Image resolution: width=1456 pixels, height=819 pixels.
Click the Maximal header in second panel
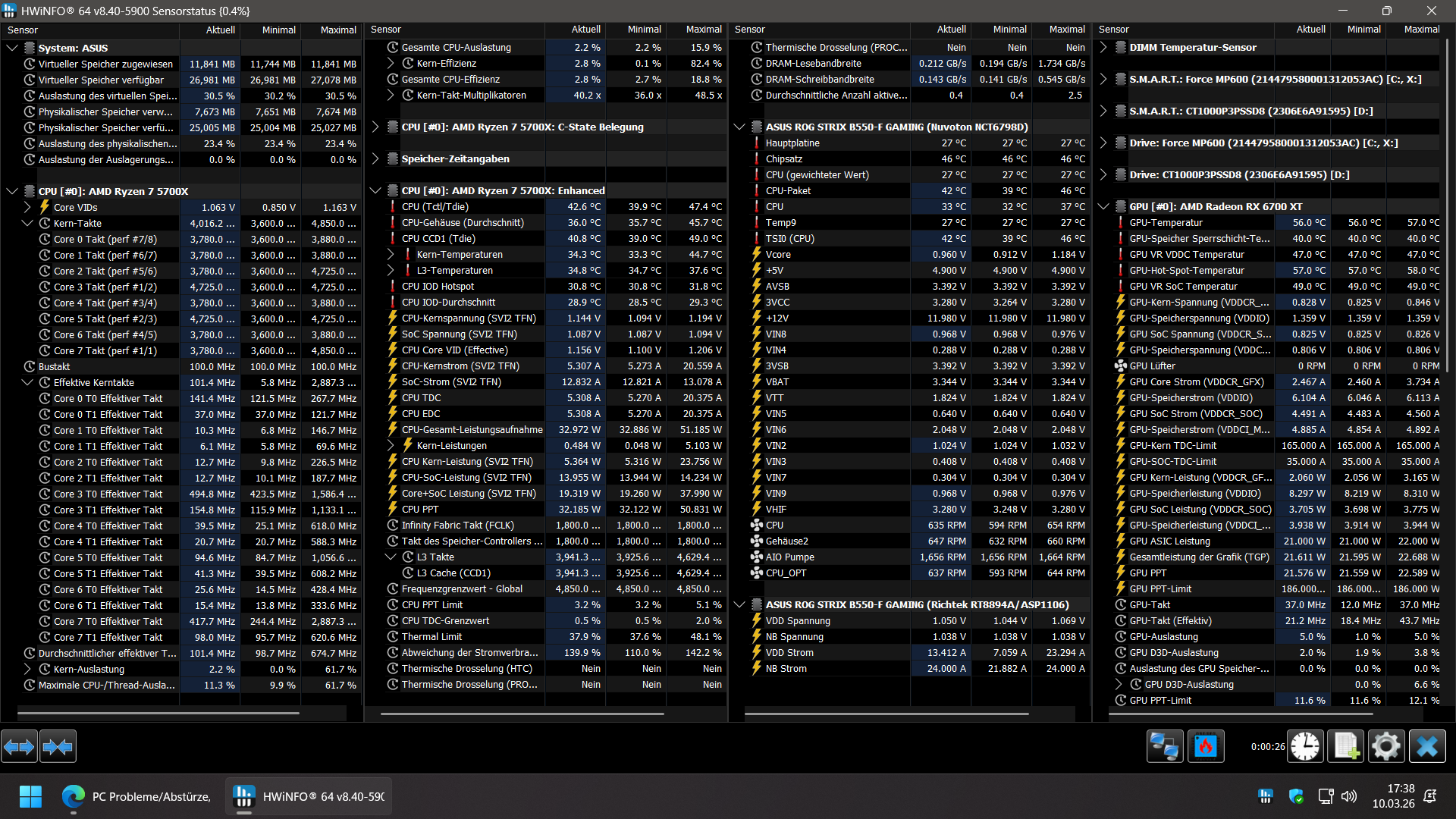click(x=703, y=30)
